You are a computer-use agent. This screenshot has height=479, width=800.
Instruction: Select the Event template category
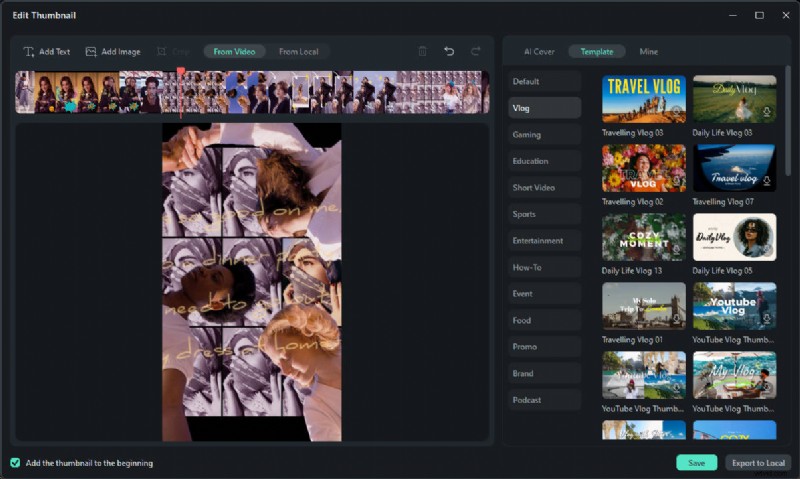tap(544, 293)
